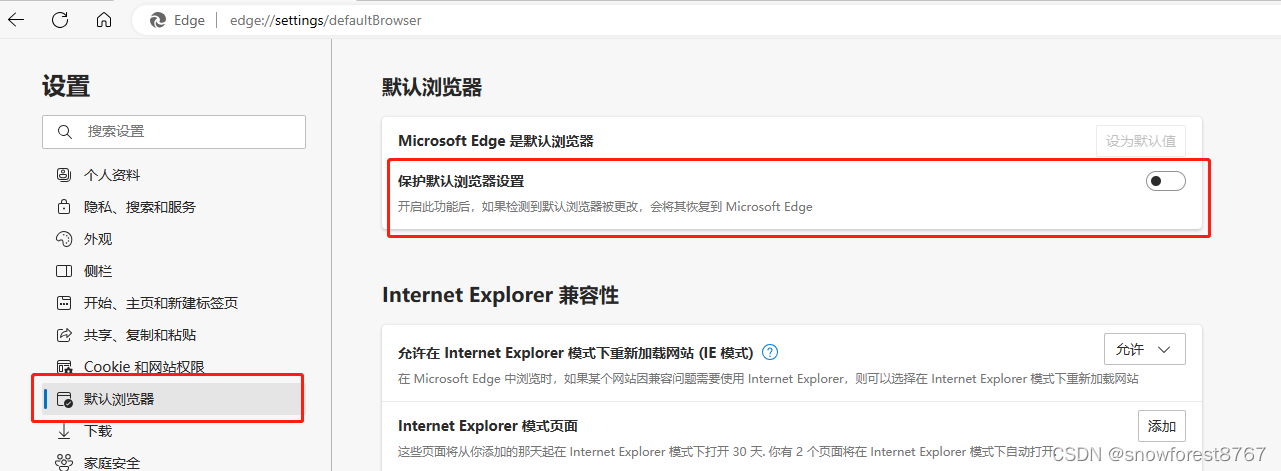
Task: Open the home page via house icon
Action: click(104, 20)
